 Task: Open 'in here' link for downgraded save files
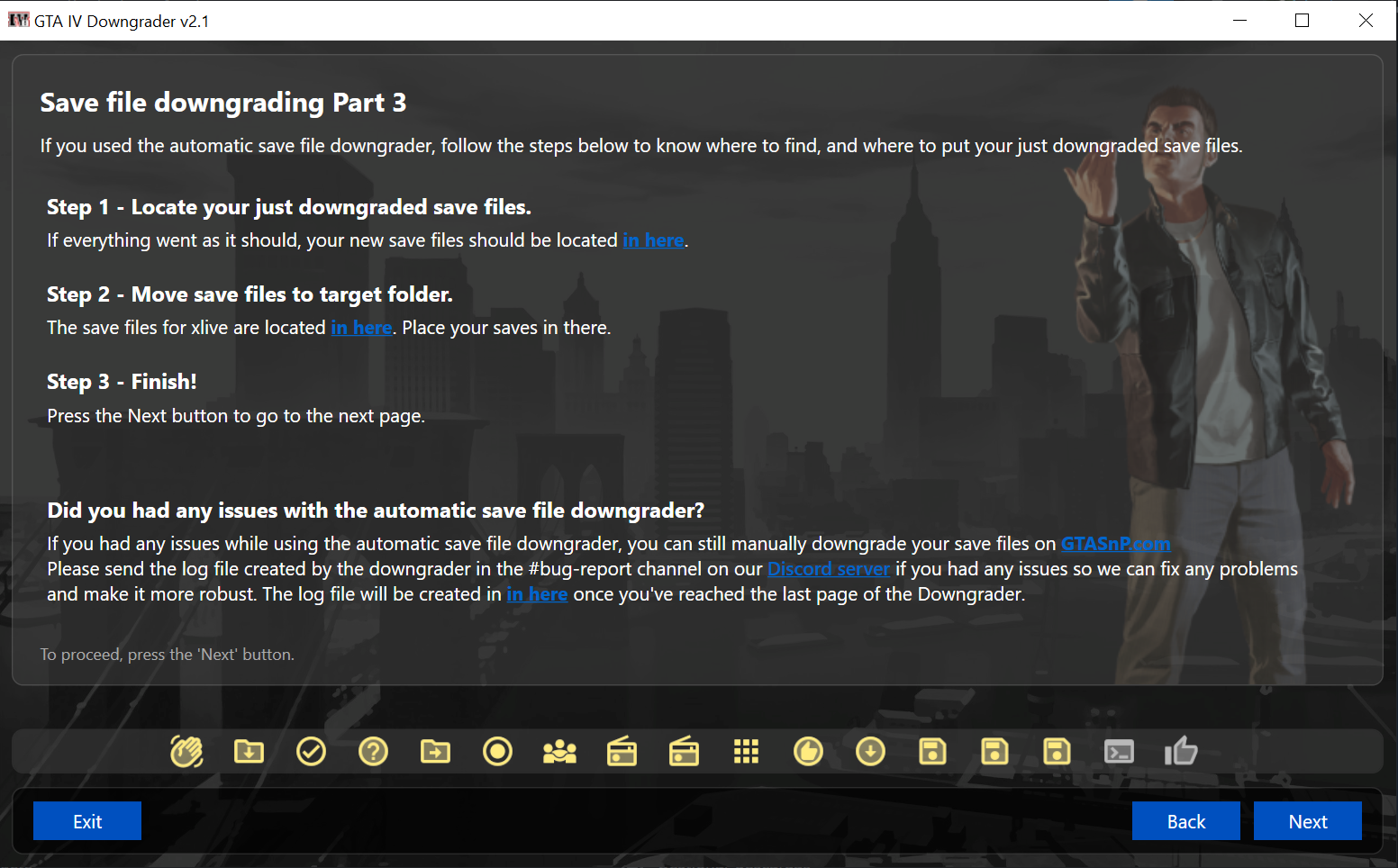click(x=654, y=240)
